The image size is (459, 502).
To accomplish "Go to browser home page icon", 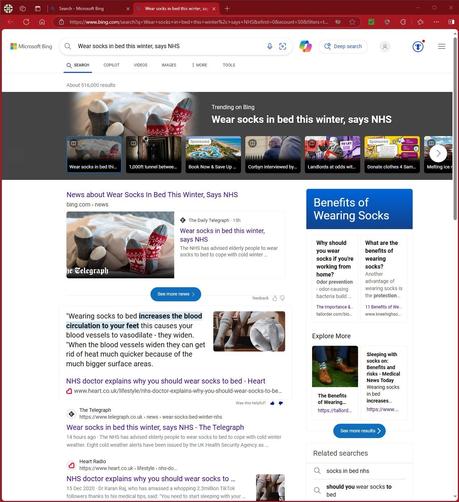I will click(x=42, y=22).
